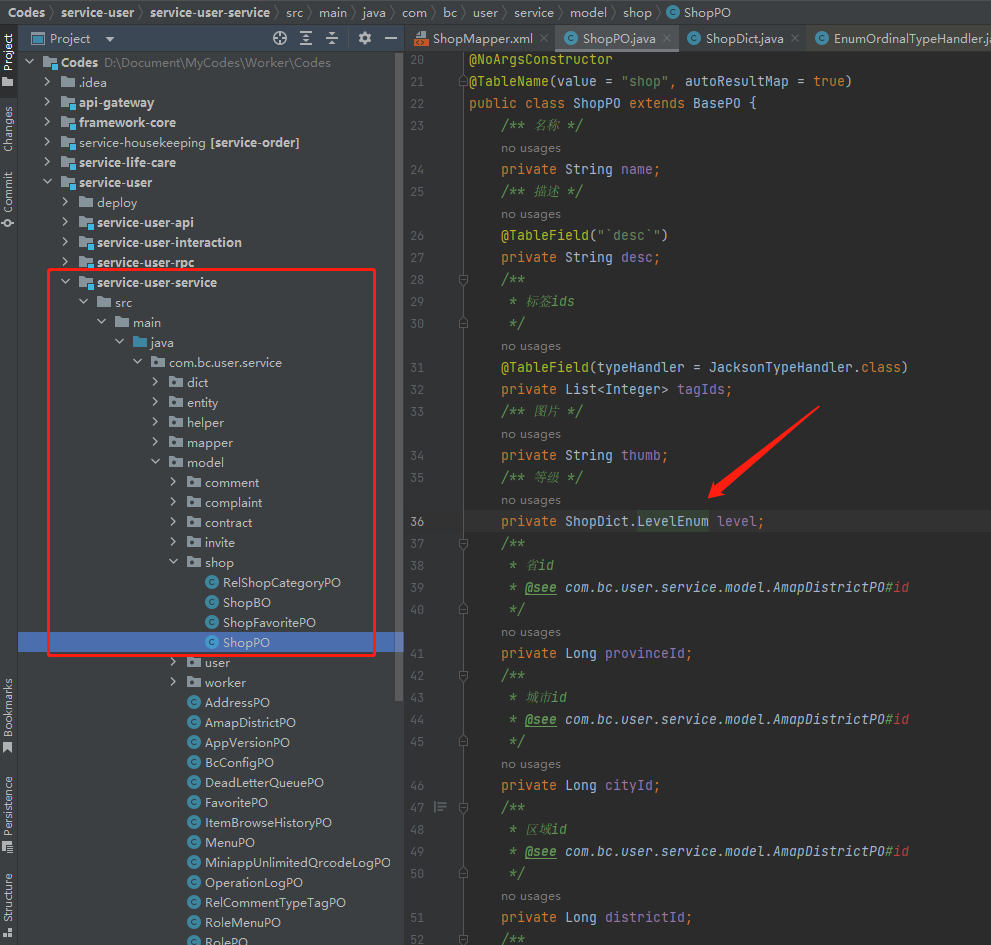
Task: Click ShopPO breadcrumb item
Action: coord(699,13)
